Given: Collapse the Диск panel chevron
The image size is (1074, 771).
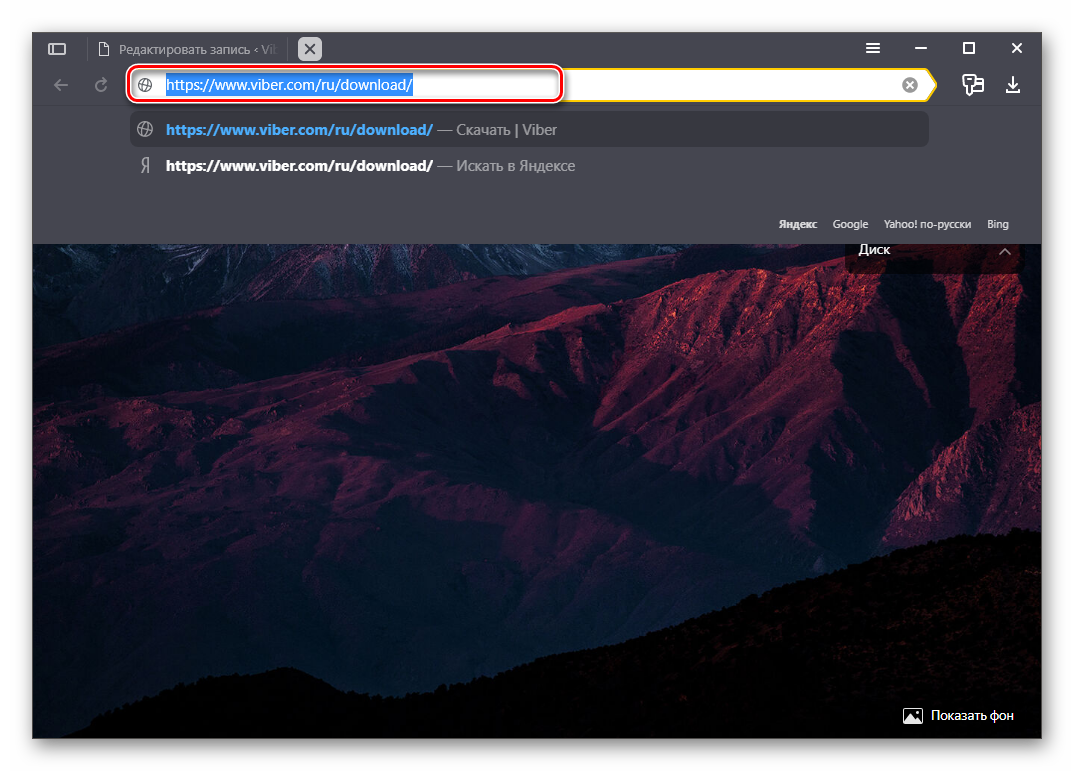Looking at the screenshot, I should 1005,251.
